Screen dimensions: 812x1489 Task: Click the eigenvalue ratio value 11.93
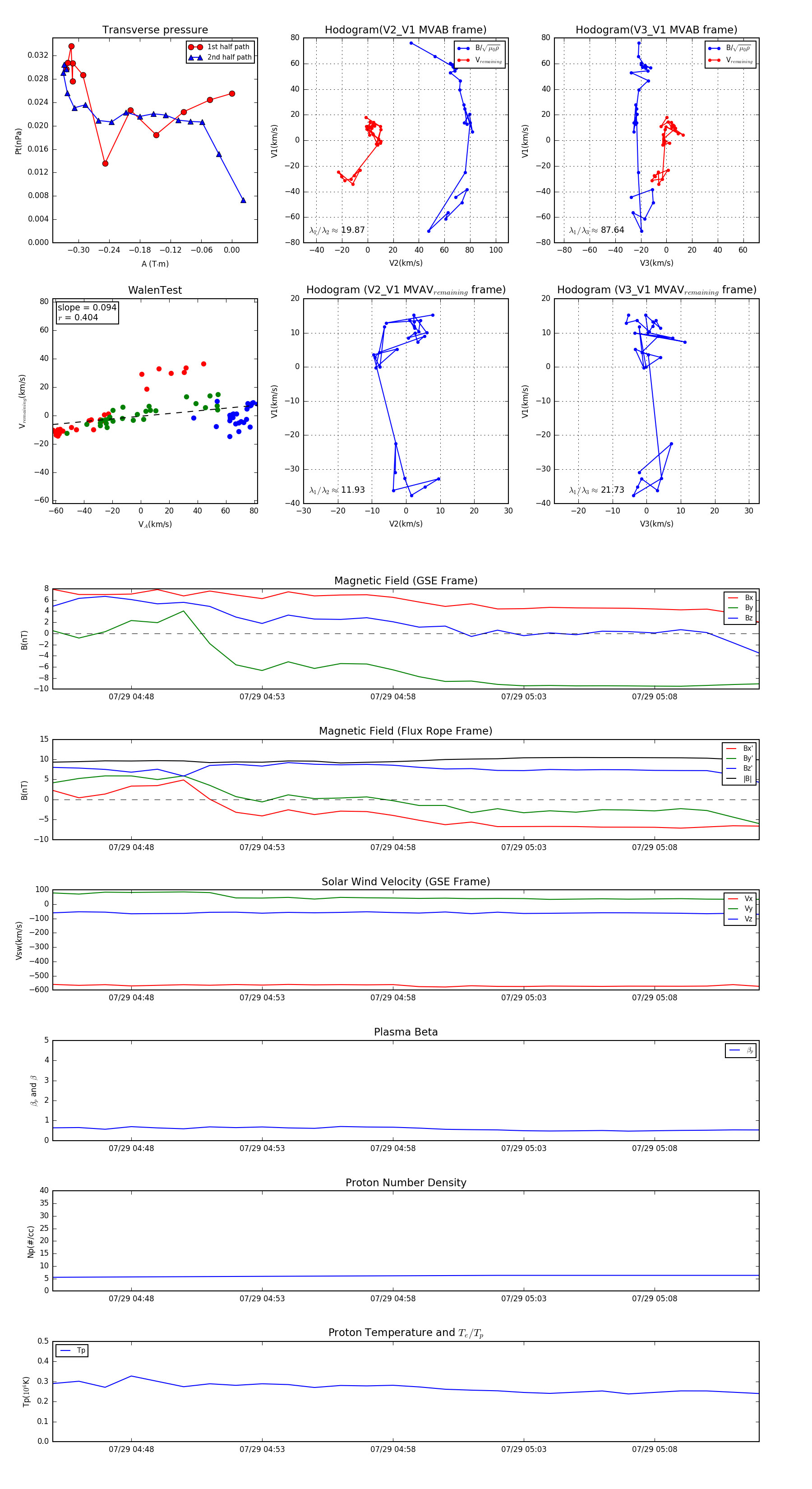point(352,490)
